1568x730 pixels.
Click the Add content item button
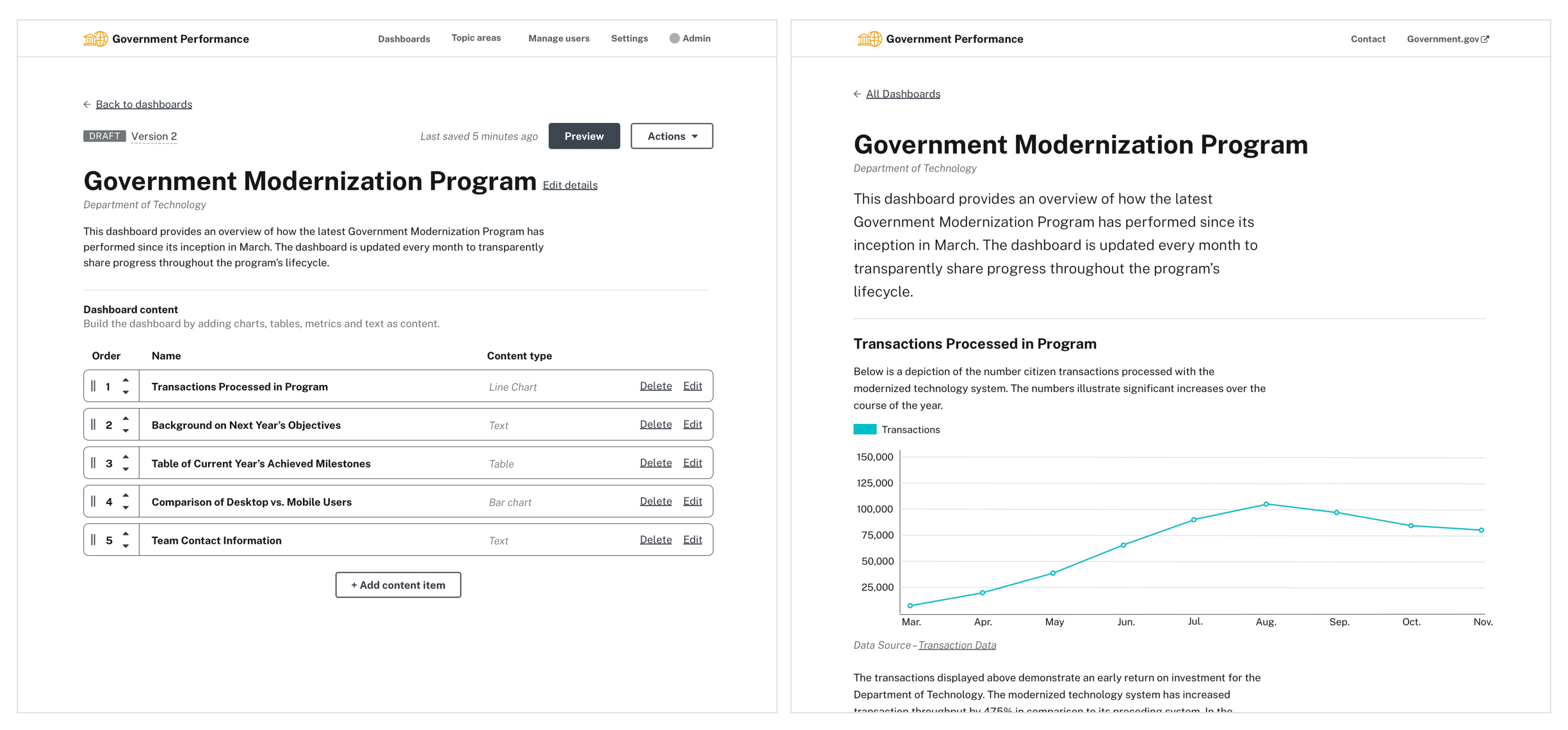tap(398, 585)
